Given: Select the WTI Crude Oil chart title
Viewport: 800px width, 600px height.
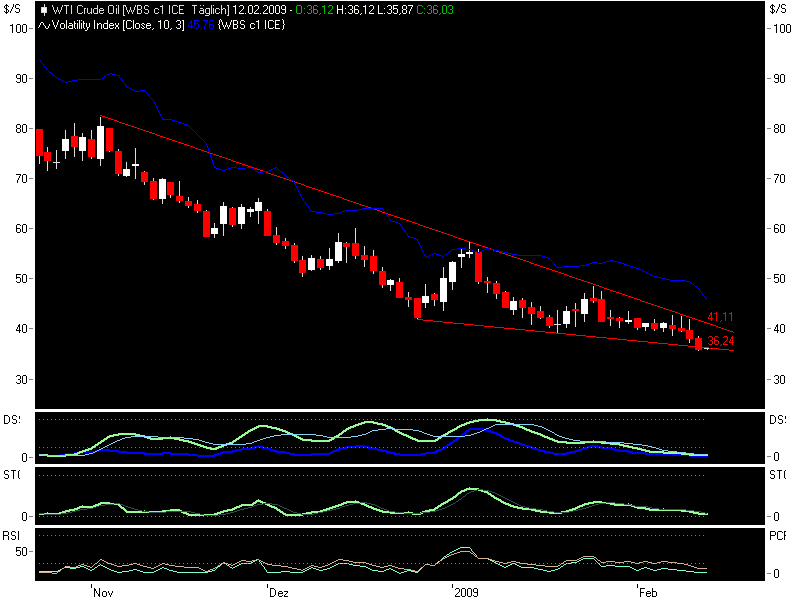Looking at the screenshot, I should (140, 10).
